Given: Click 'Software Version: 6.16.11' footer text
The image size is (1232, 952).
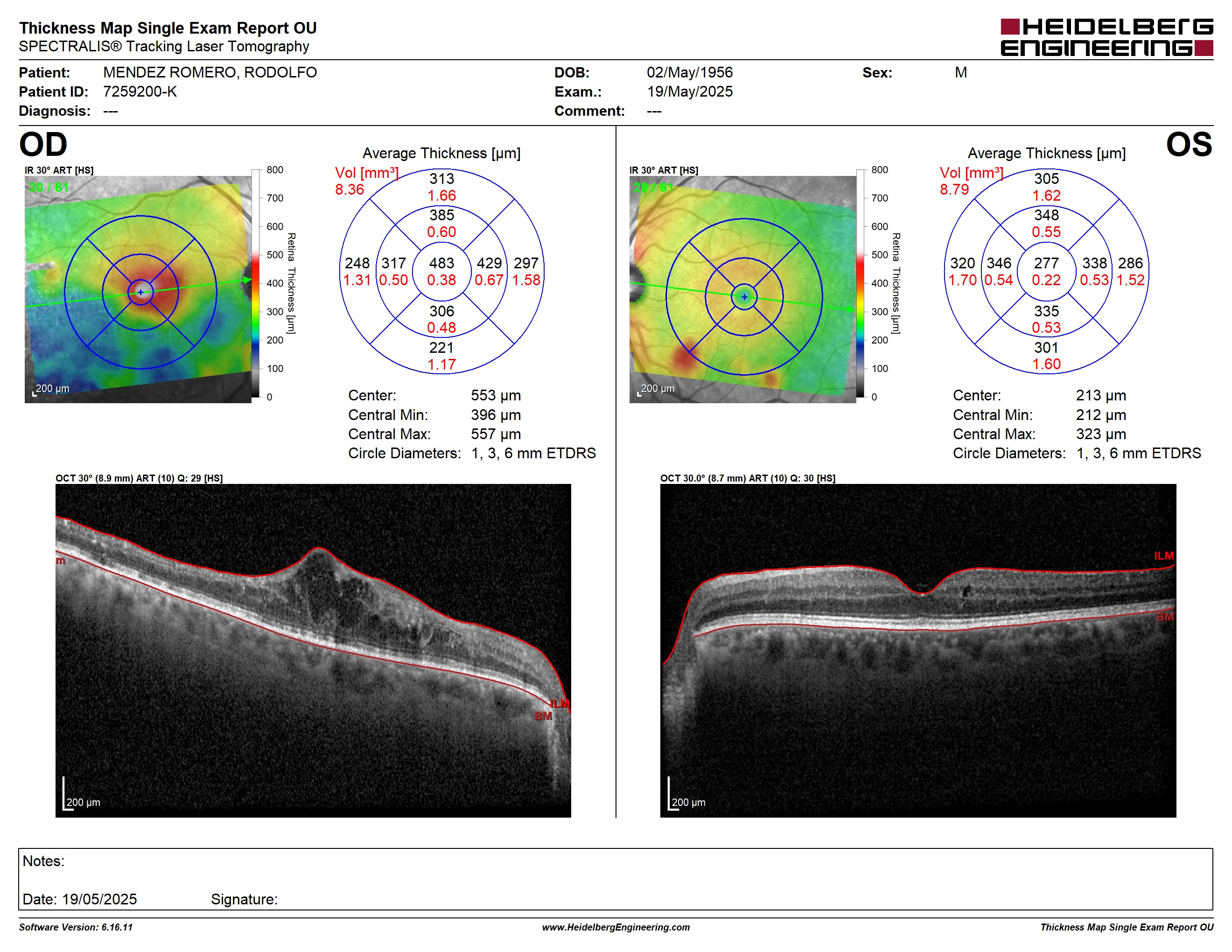Looking at the screenshot, I should [x=76, y=927].
